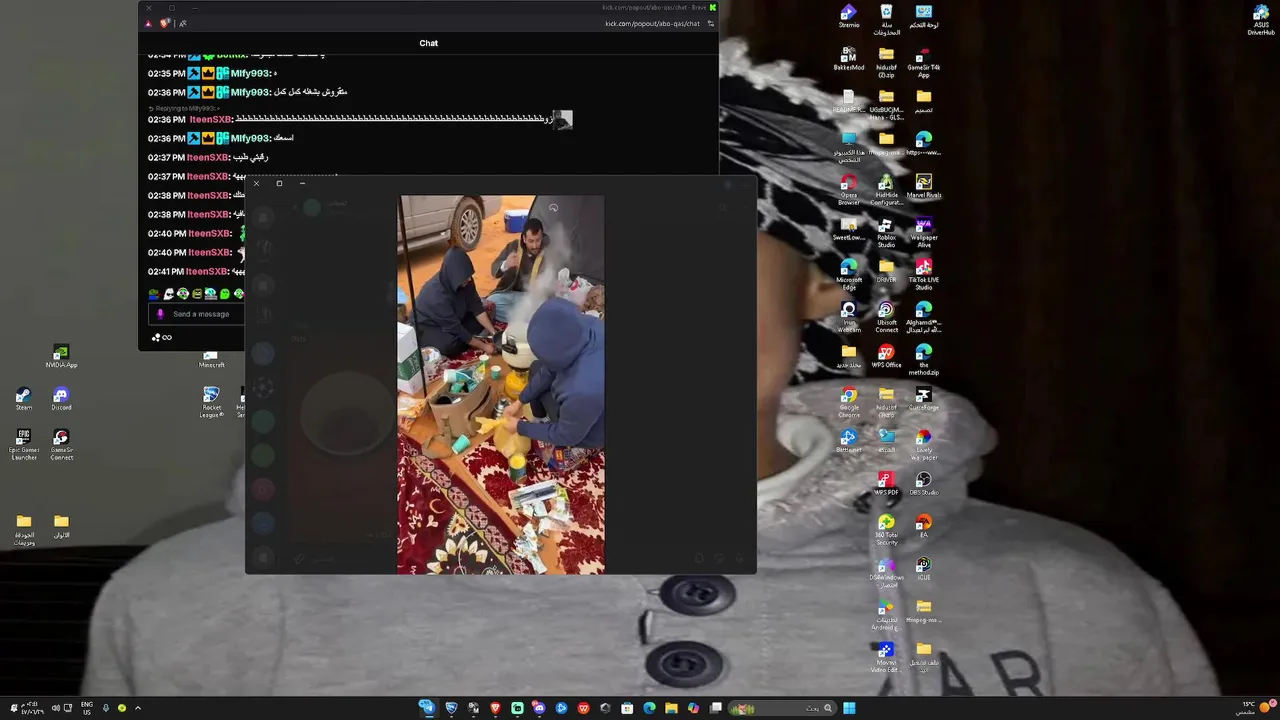Open the WPS Office shortcut
The image size is (1280, 720).
click(x=886, y=357)
